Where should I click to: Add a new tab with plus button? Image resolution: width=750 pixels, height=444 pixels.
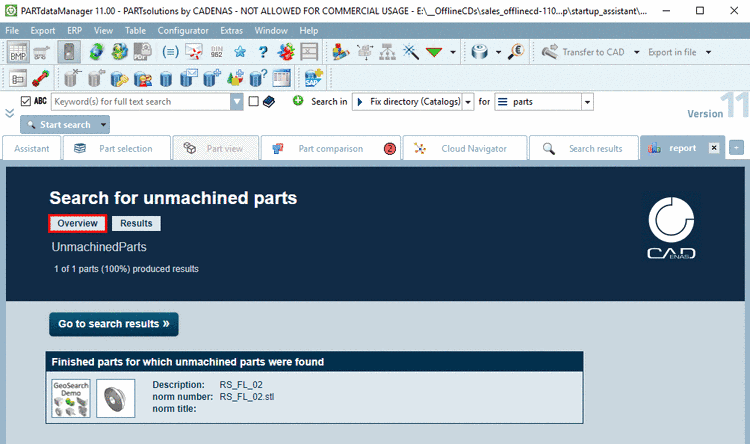[x=736, y=148]
